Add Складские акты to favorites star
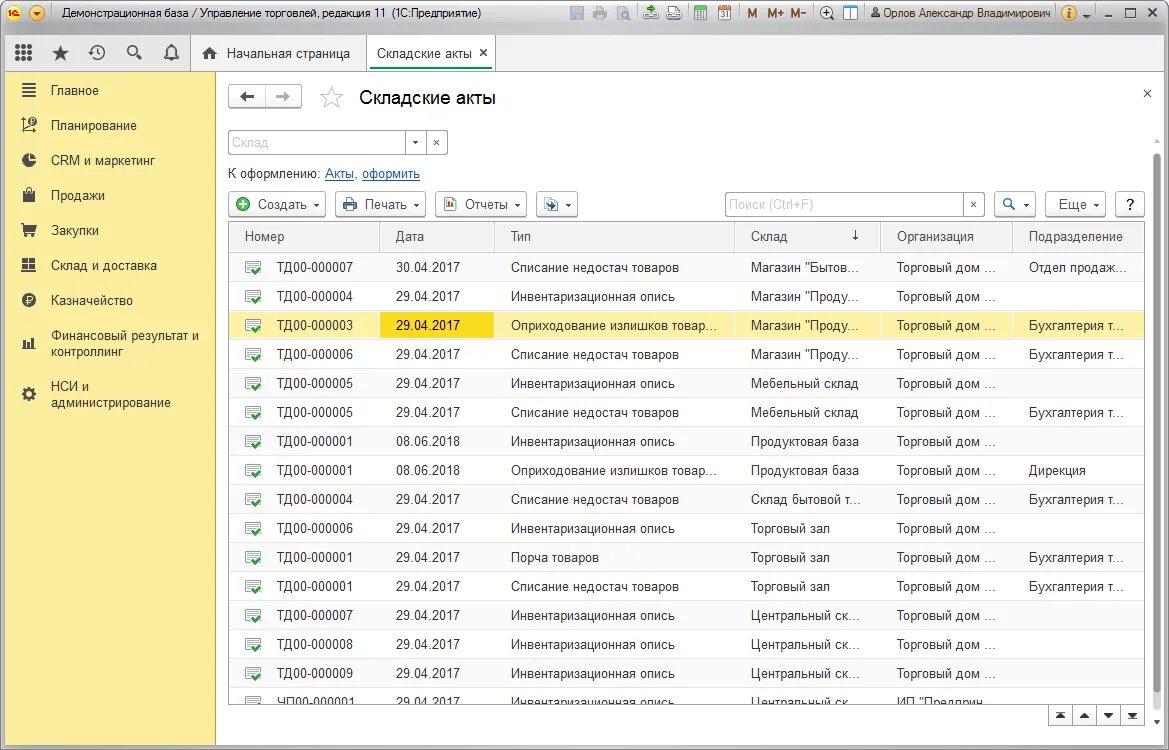 (x=331, y=98)
